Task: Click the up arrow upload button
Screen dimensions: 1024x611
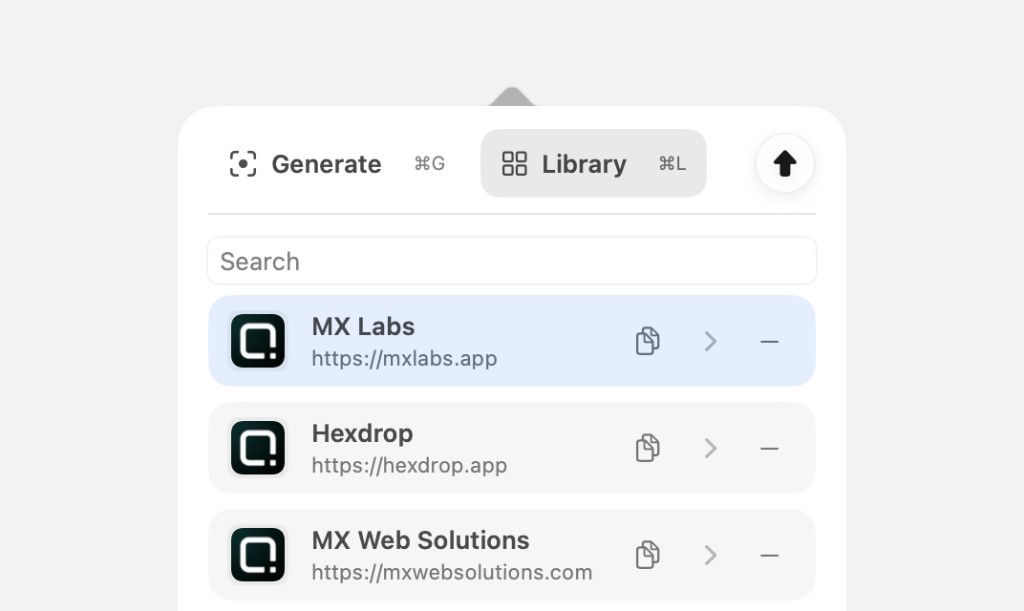Action: (x=785, y=163)
